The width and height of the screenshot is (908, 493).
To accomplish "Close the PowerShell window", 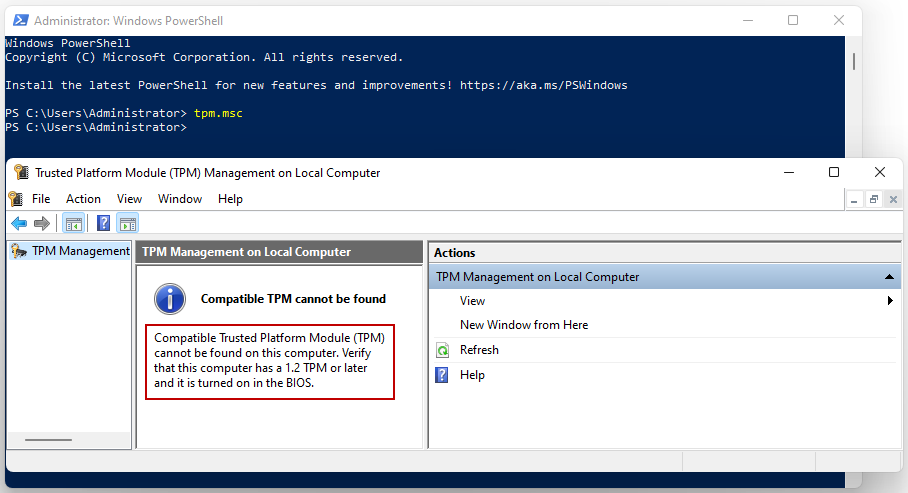I will [839, 20].
